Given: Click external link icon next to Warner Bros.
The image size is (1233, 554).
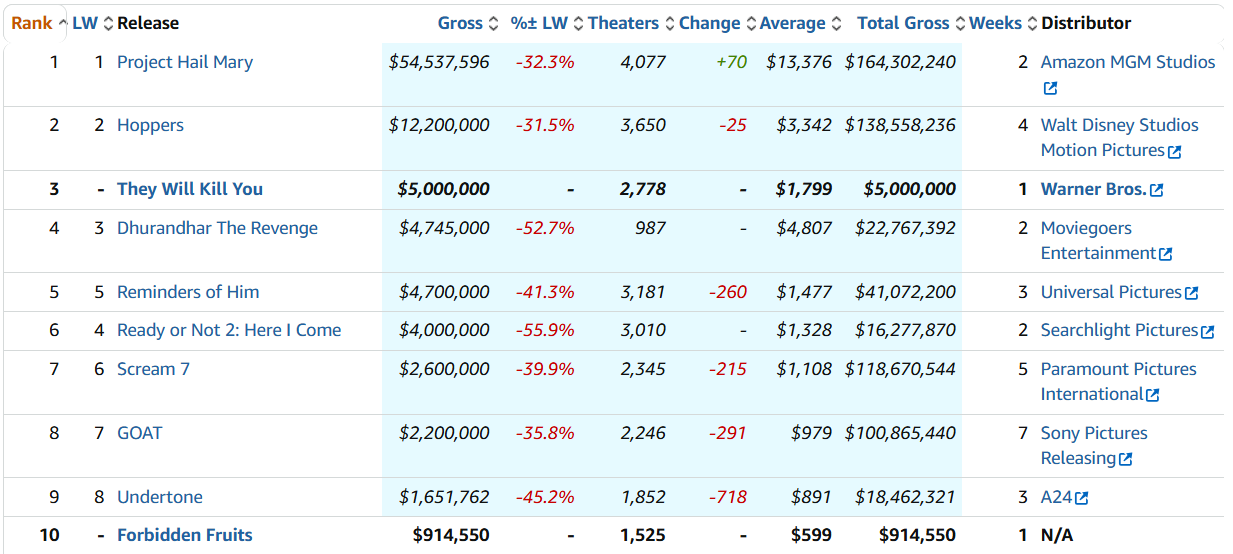Looking at the screenshot, I should 1157,190.
